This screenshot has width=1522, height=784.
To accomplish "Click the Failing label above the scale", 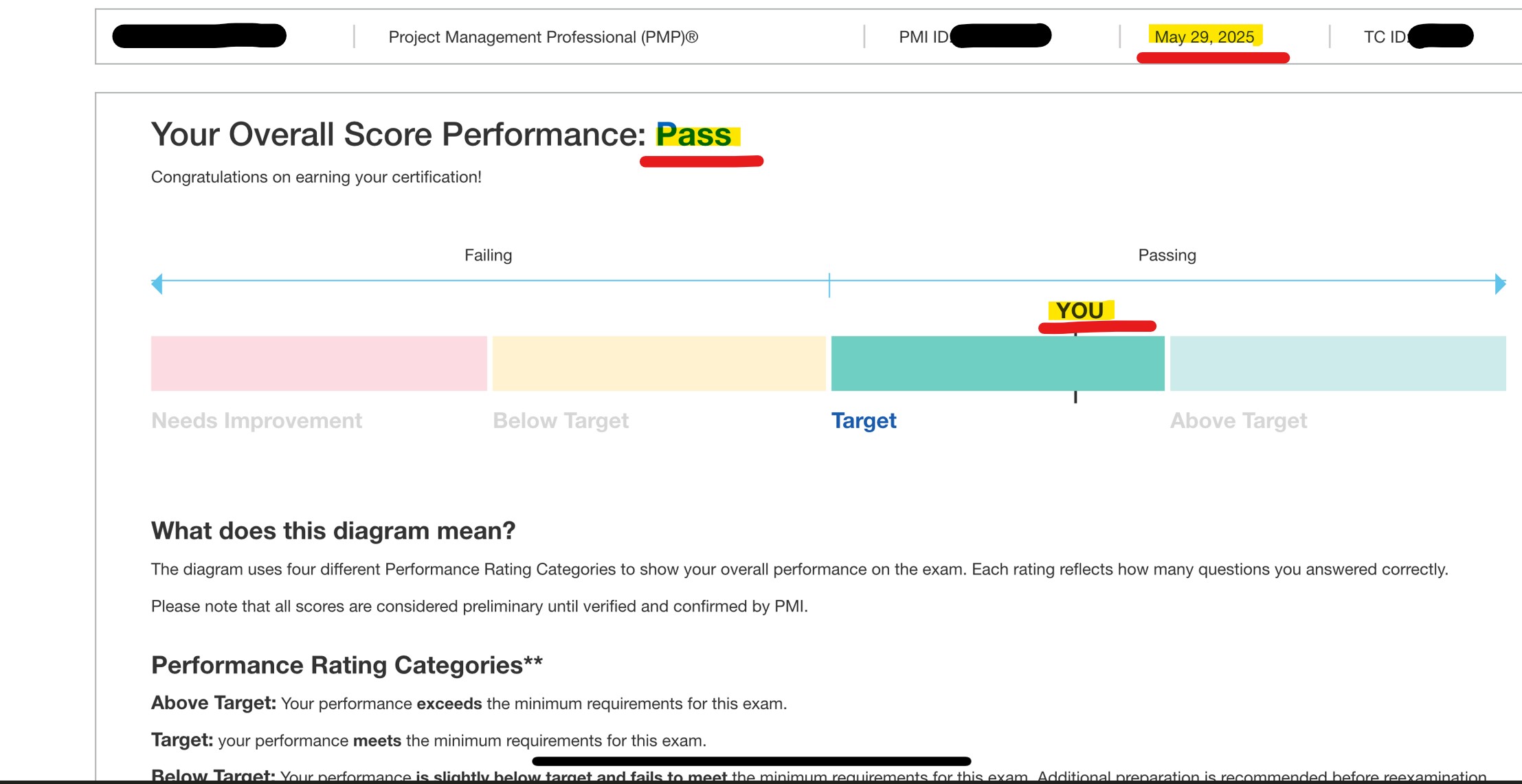I will 488,256.
